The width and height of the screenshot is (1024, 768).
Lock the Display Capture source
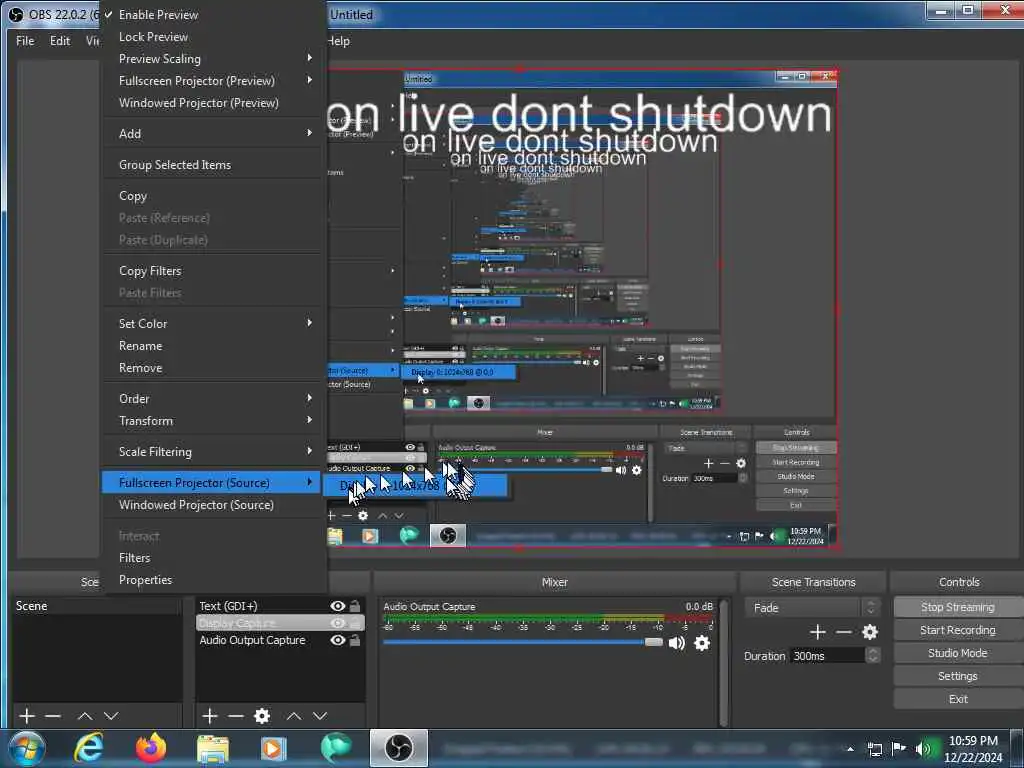355,623
